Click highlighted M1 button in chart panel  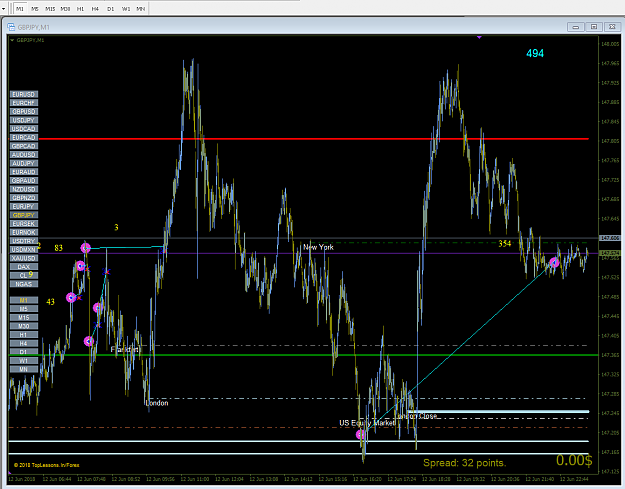24,300
